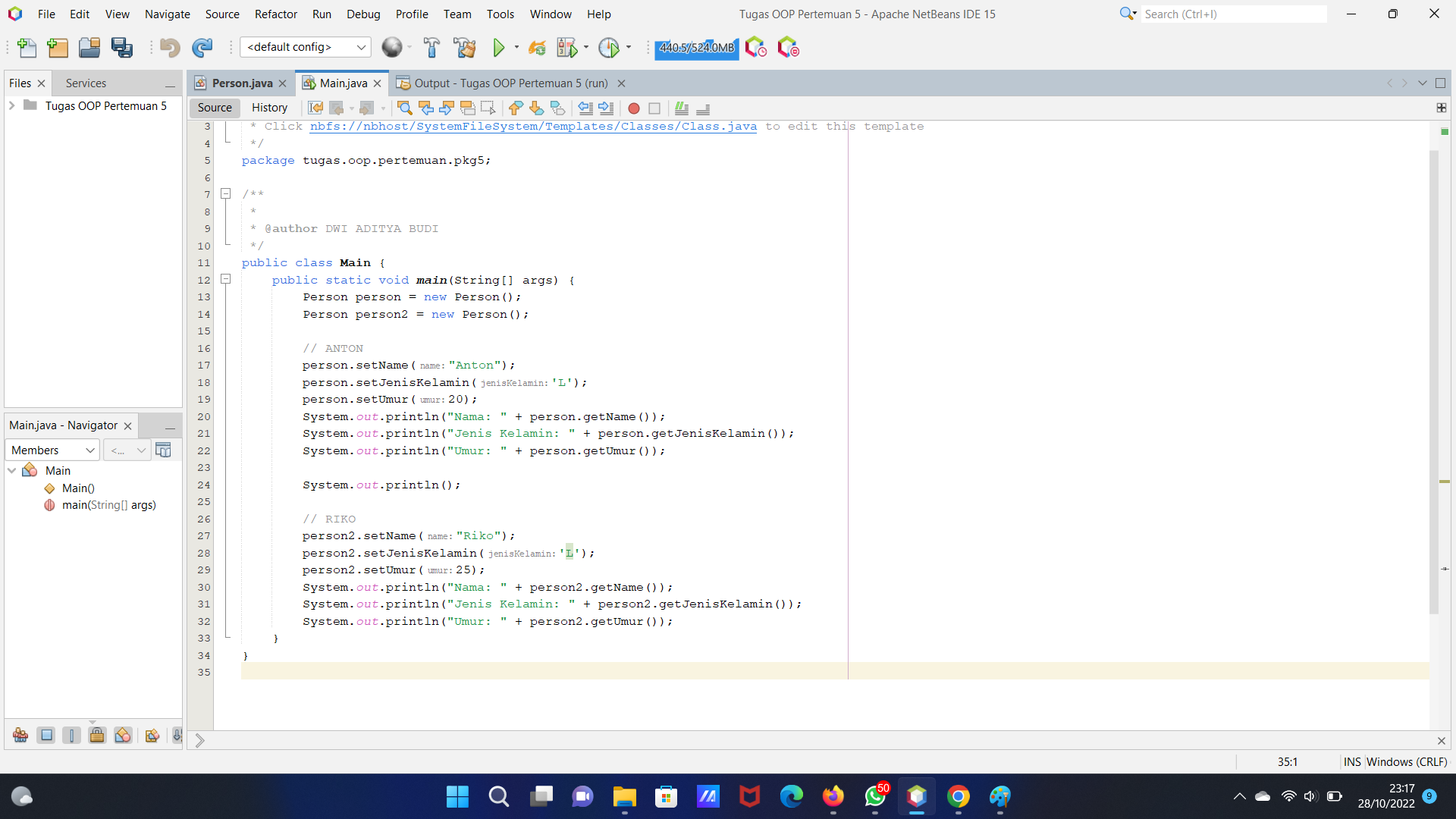Screen dimensions: 1456x819
Task: Toggle a bookmark on the current line
Action: pyautogui.click(x=558, y=108)
